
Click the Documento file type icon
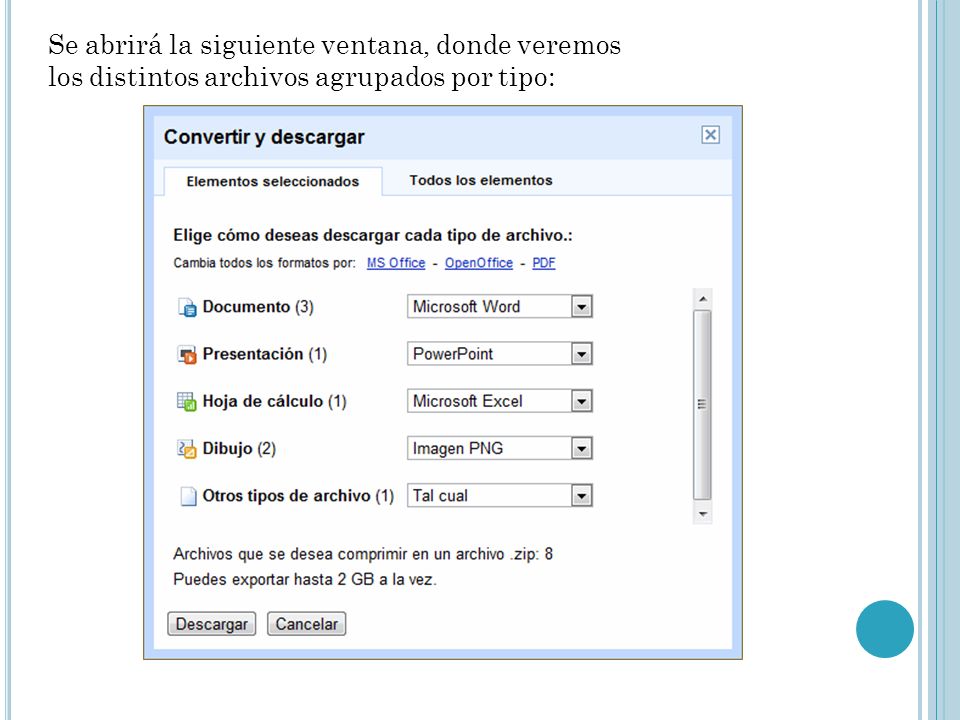(x=187, y=307)
